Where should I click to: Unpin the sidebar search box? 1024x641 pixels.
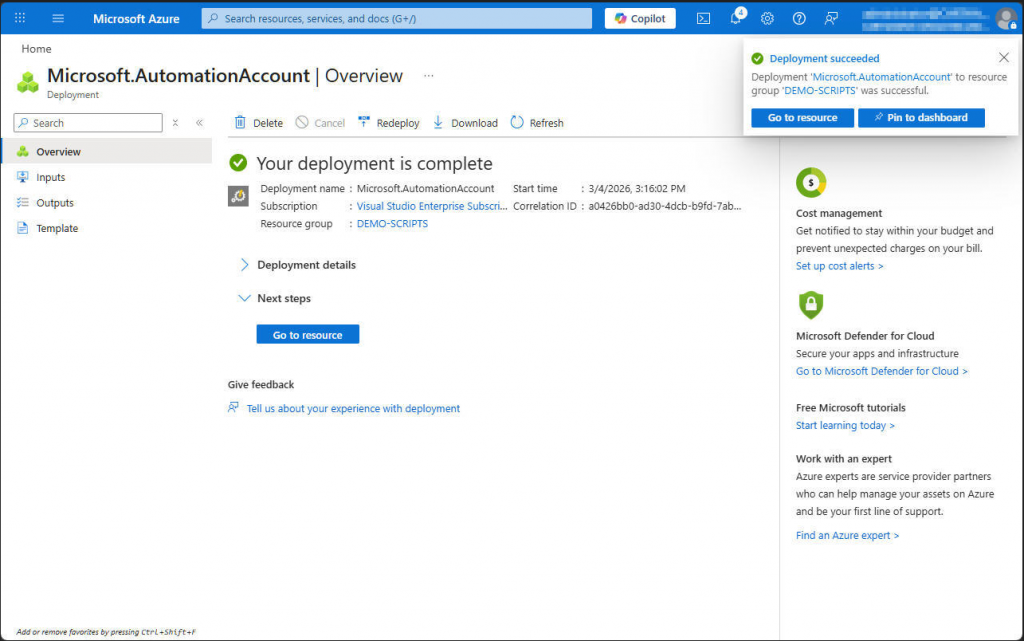(x=175, y=122)
